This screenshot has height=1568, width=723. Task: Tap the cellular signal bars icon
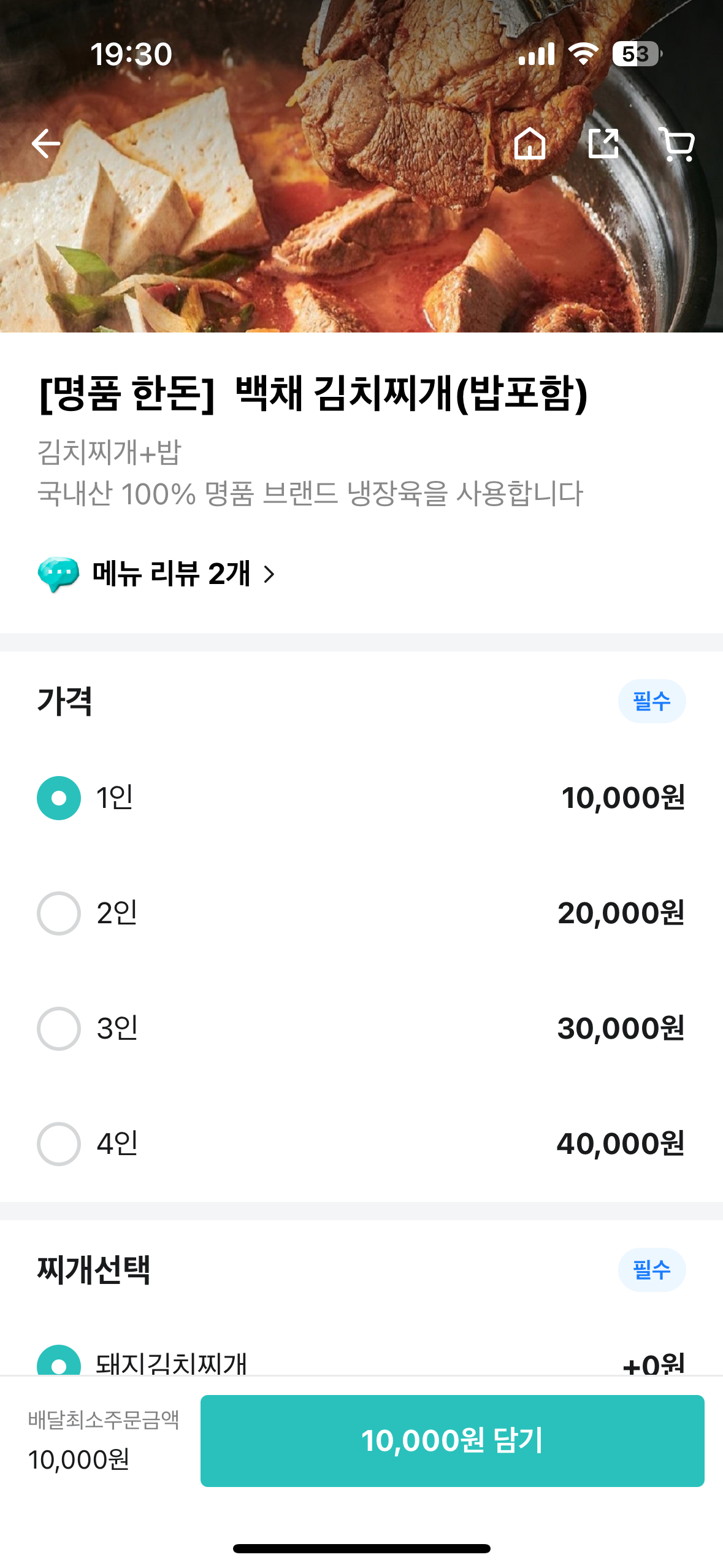coord(537,54)
